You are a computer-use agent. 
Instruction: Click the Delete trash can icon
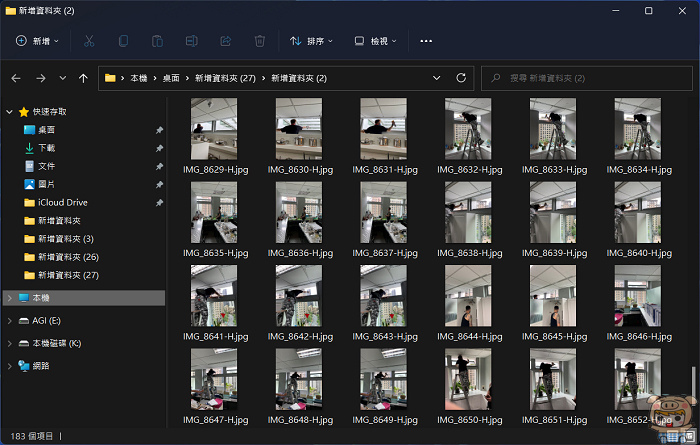tap(259, 41)
